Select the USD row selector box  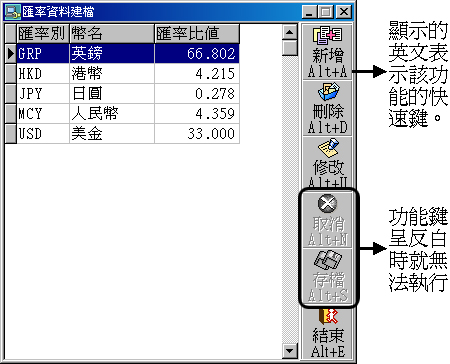pos(11,134)
